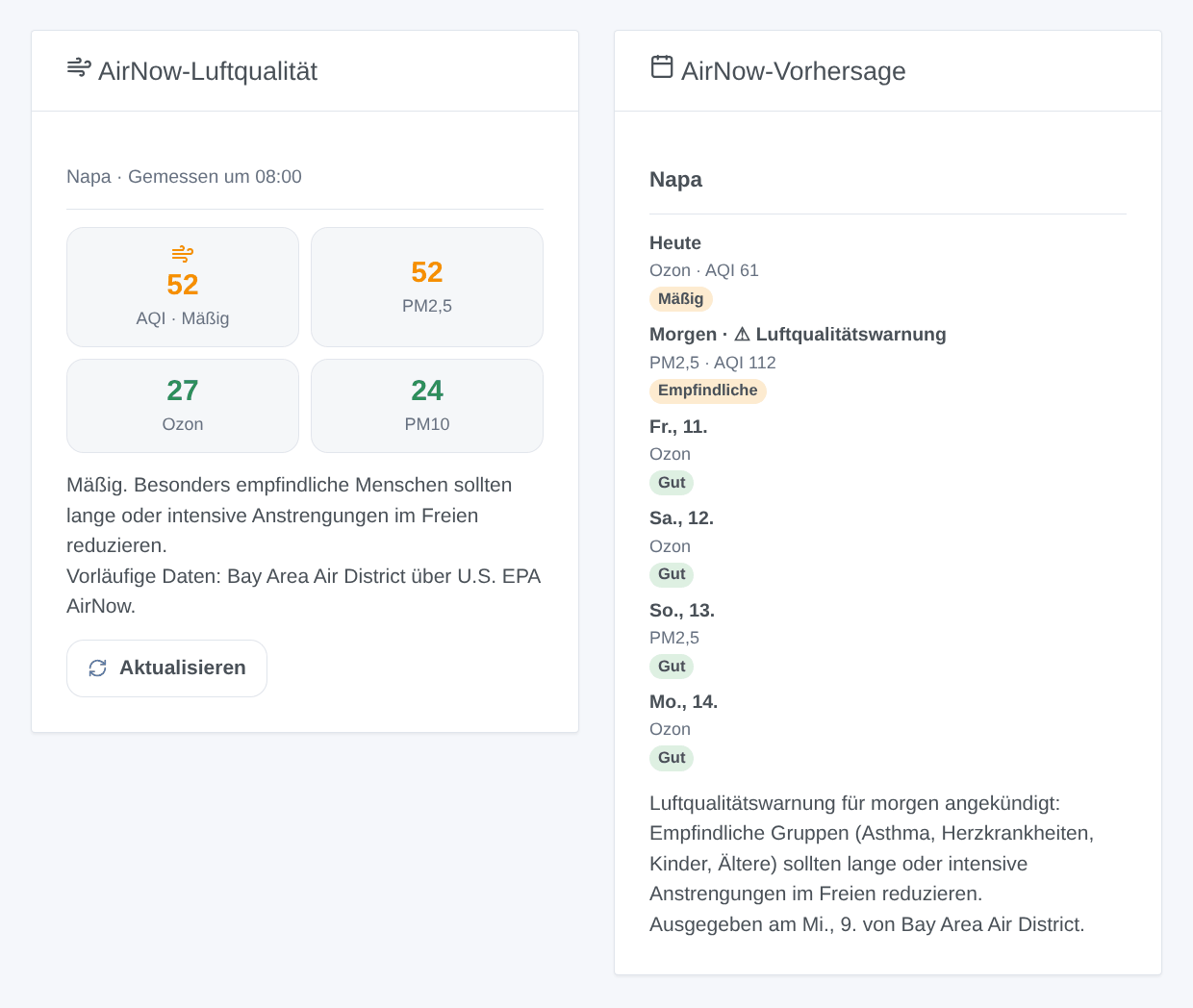Screen dimensions: 1193x1008
Task: Click 'Morgen · Luftqualitätswarnung' label
Action: tap(798, 335)
